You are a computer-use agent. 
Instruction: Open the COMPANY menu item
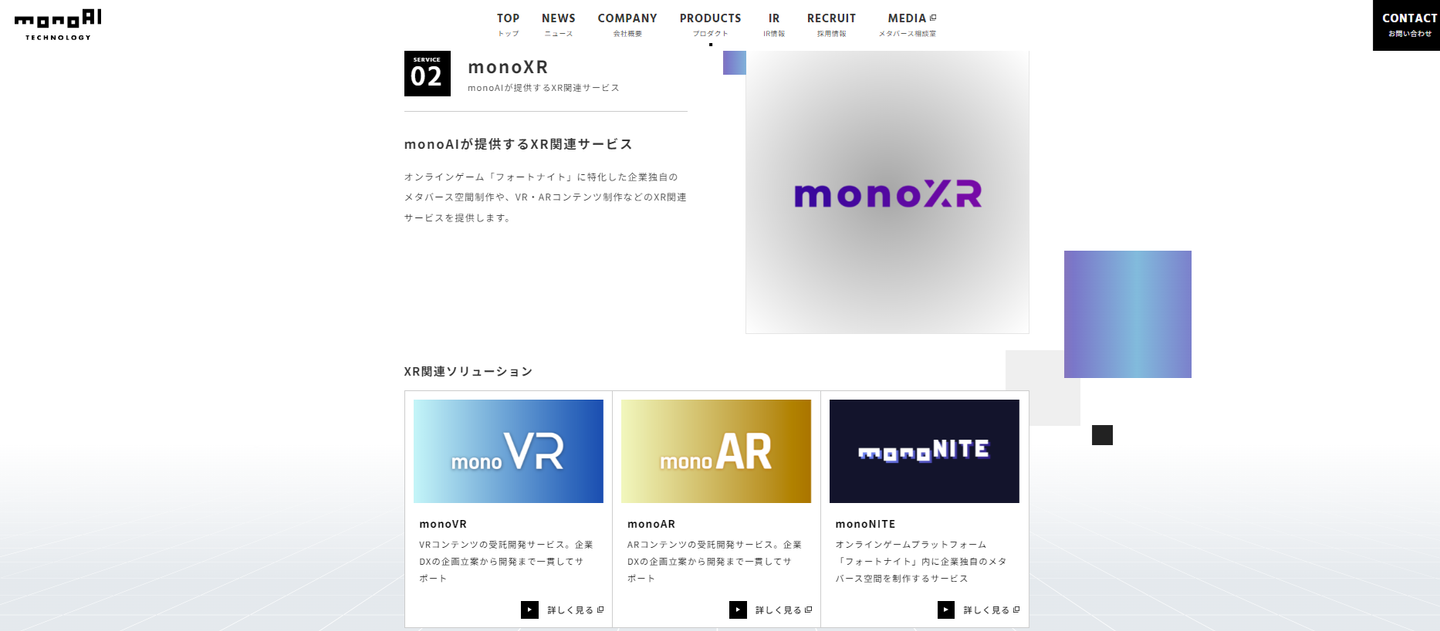pos(627,25)
